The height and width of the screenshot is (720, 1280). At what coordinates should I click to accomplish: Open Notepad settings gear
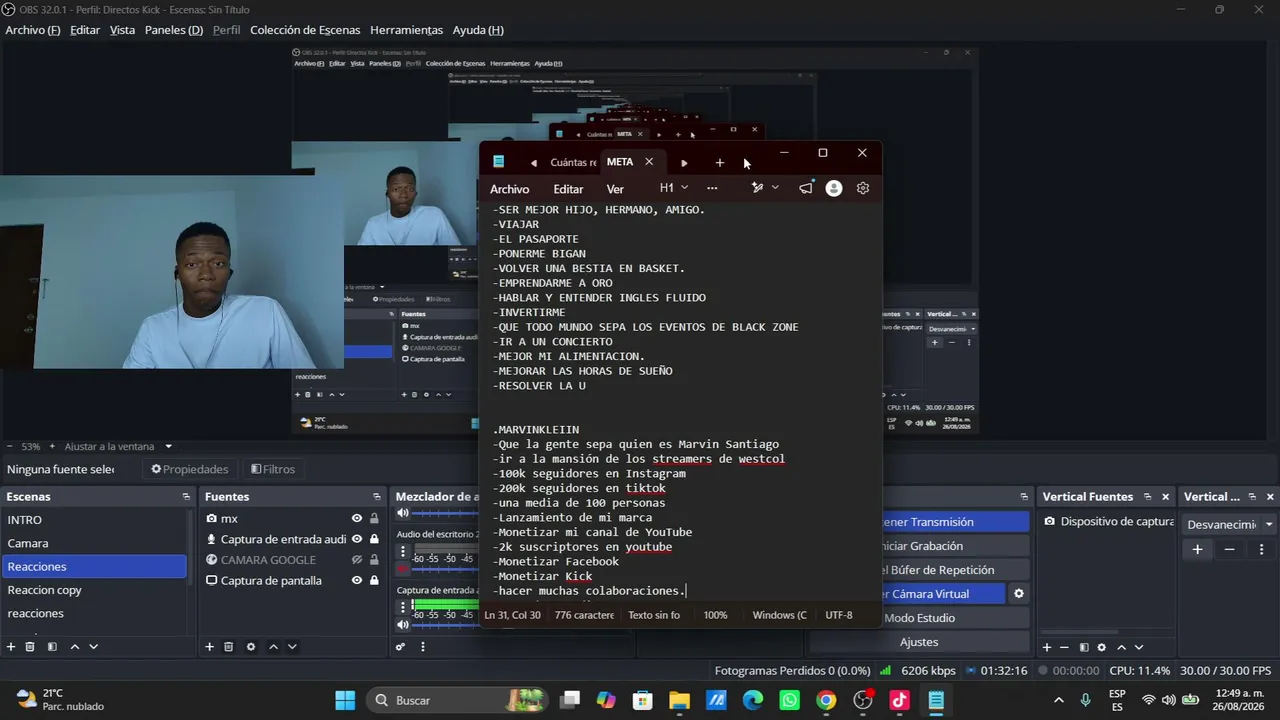[x=863, y=188]
